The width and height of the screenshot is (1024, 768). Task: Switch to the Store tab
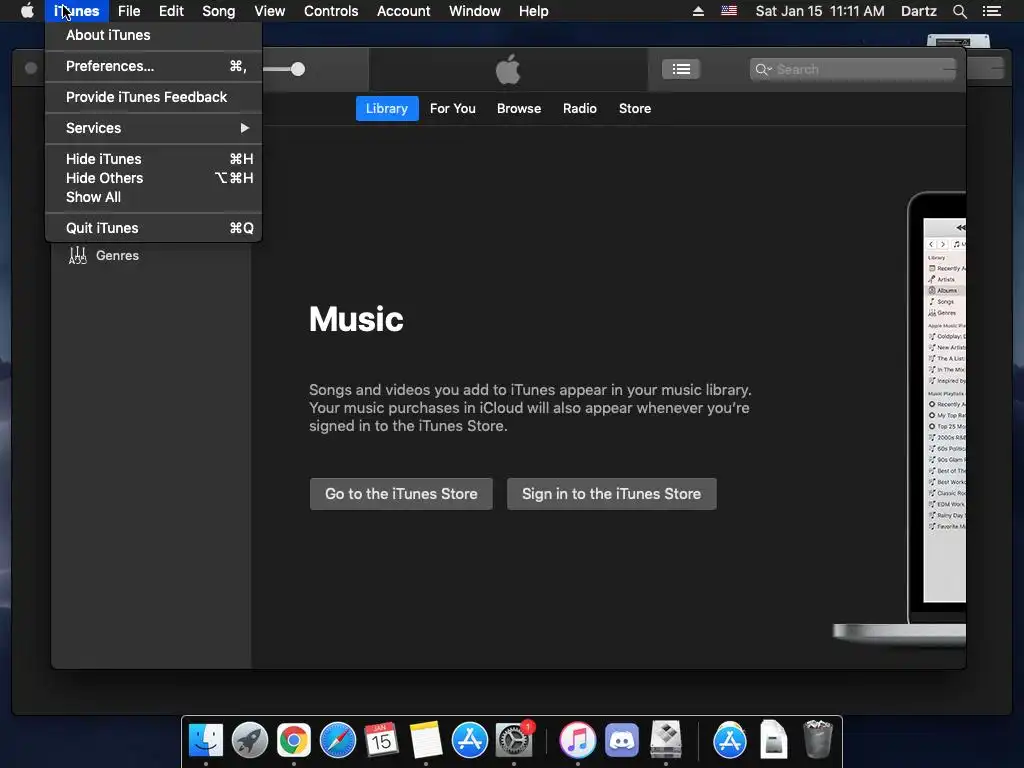(635, 108)
